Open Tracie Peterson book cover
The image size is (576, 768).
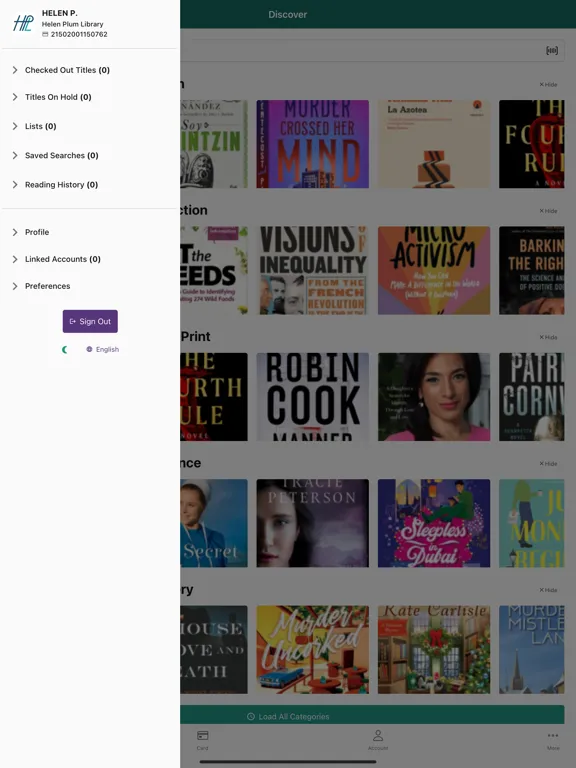312,523
